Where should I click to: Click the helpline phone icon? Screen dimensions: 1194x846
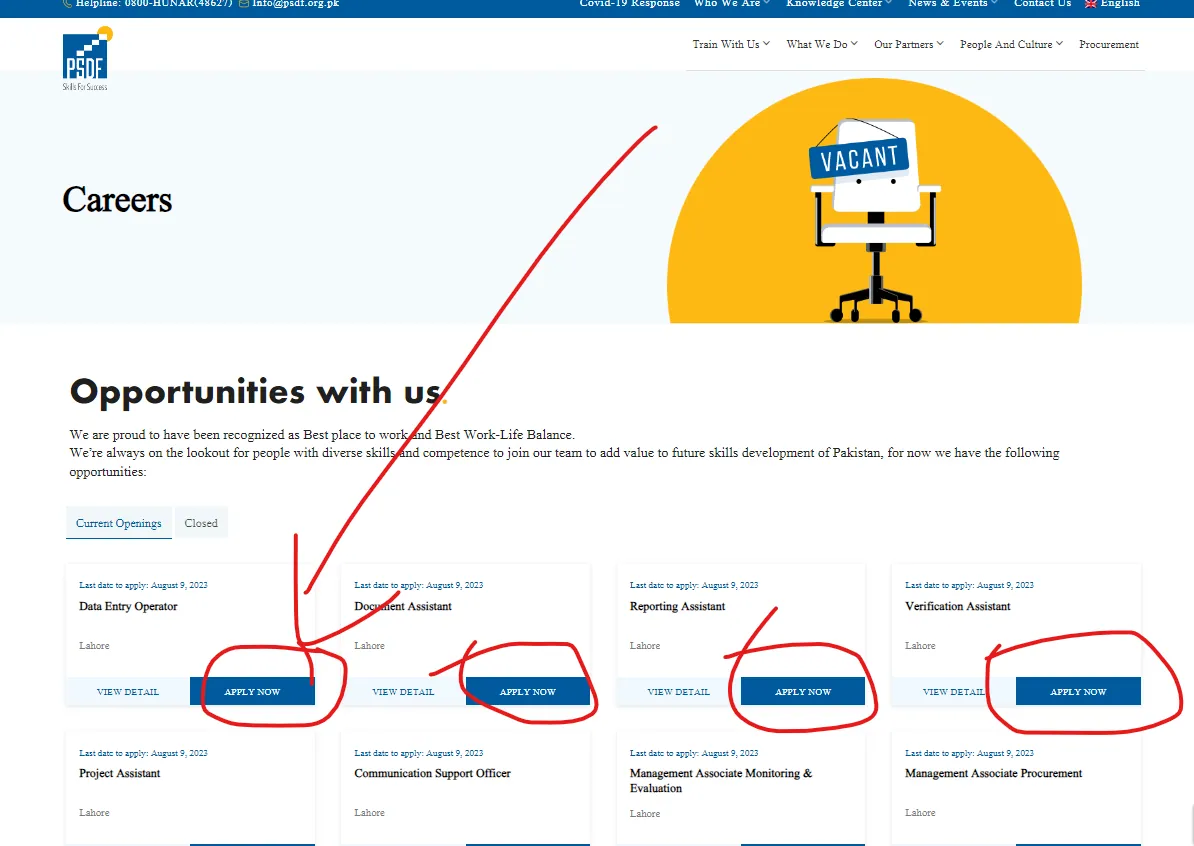(x=67, y=3)
